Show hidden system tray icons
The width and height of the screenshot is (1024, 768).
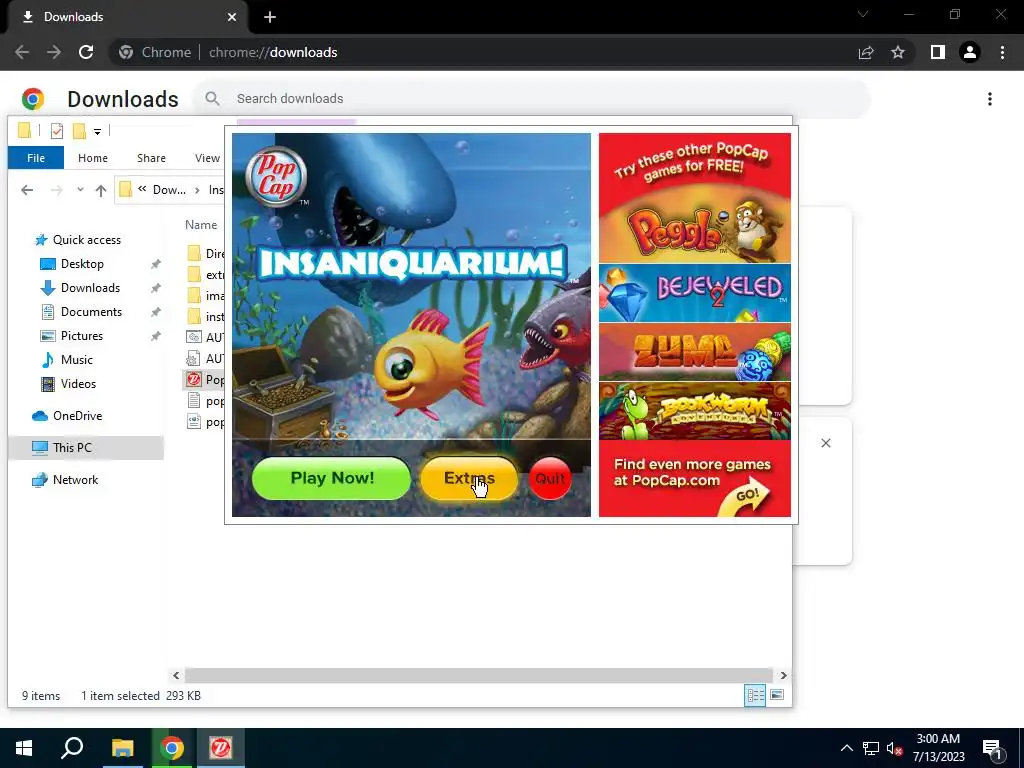click(x=846, y=748)
